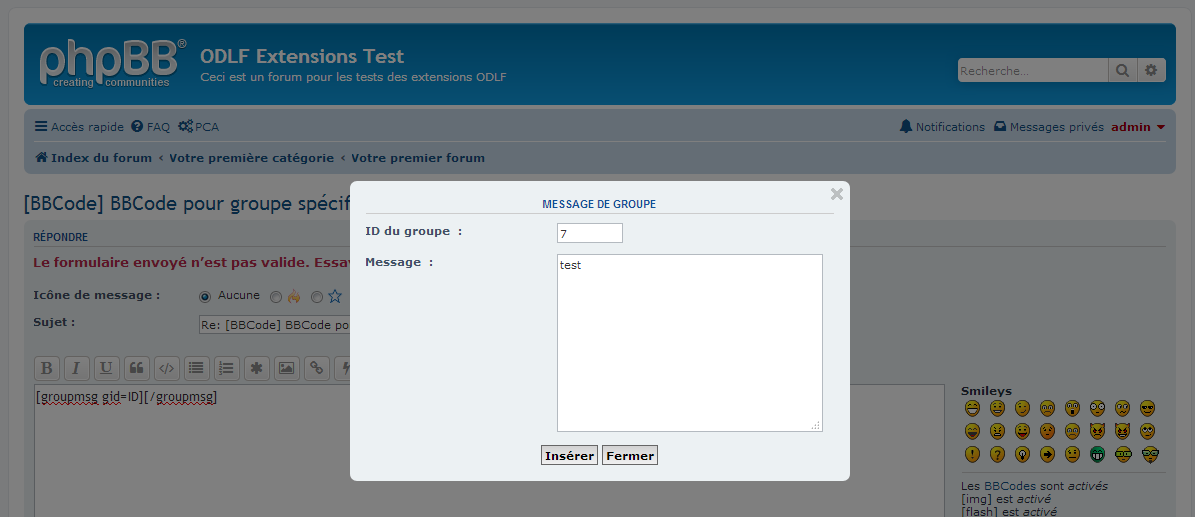
Task: Click the Fermer button
Action: (x=630, y=456)
